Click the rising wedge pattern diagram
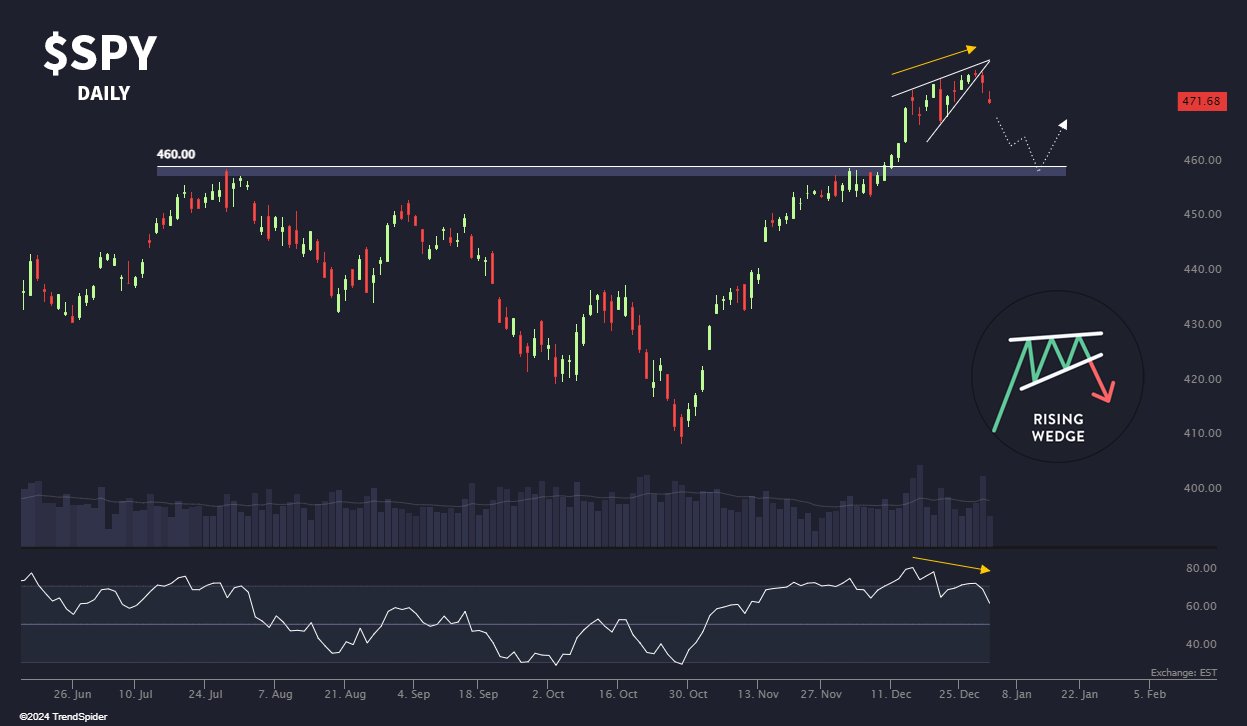This screenshot has height=726, width=1247. [1058, 376]
